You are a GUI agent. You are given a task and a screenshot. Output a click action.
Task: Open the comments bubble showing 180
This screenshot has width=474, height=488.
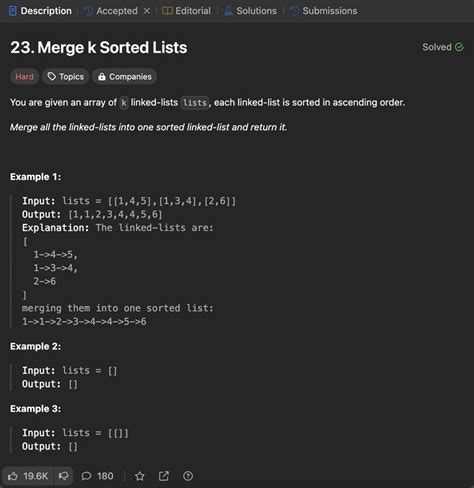pyautogui.click(x=97, y=476)
